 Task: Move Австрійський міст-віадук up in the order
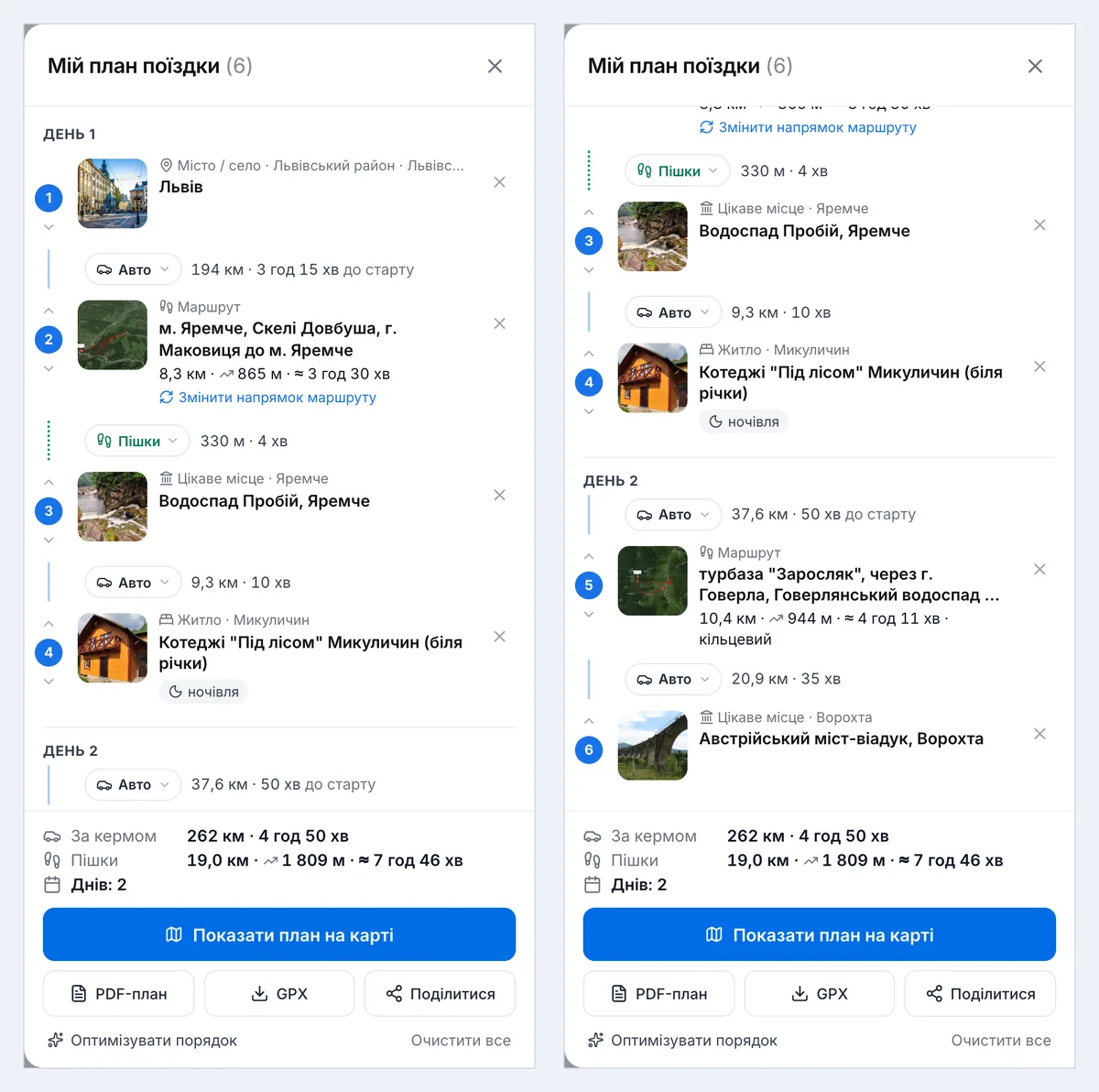coord(589,721)
